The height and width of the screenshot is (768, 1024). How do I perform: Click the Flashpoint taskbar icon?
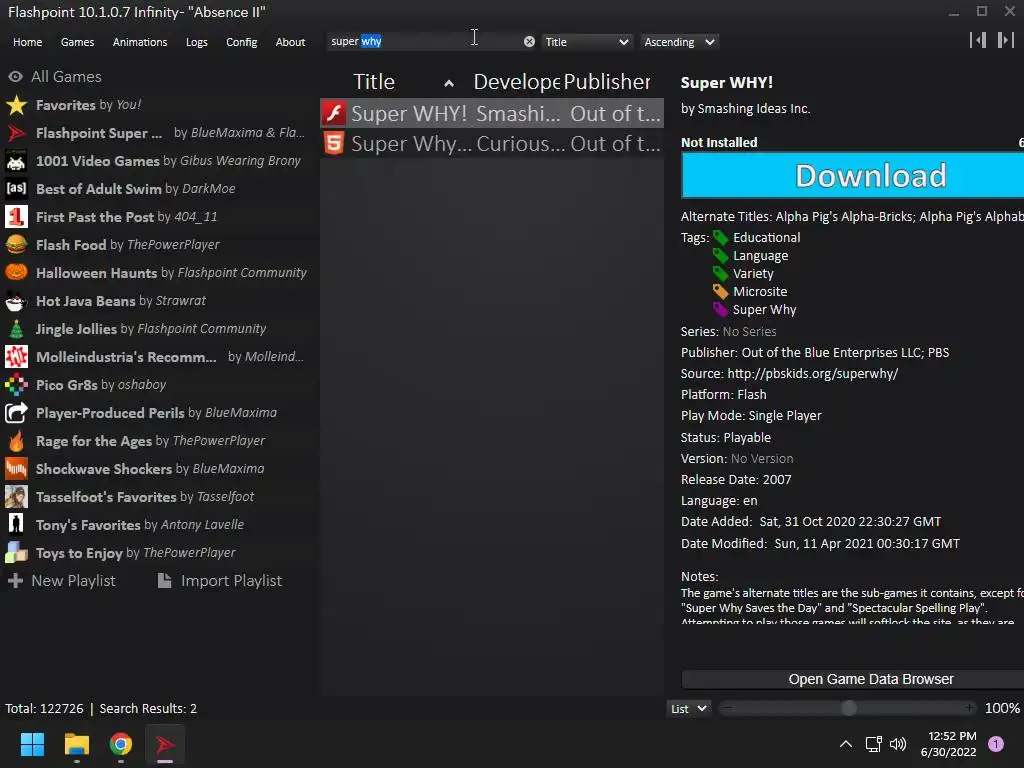point(165,744)
